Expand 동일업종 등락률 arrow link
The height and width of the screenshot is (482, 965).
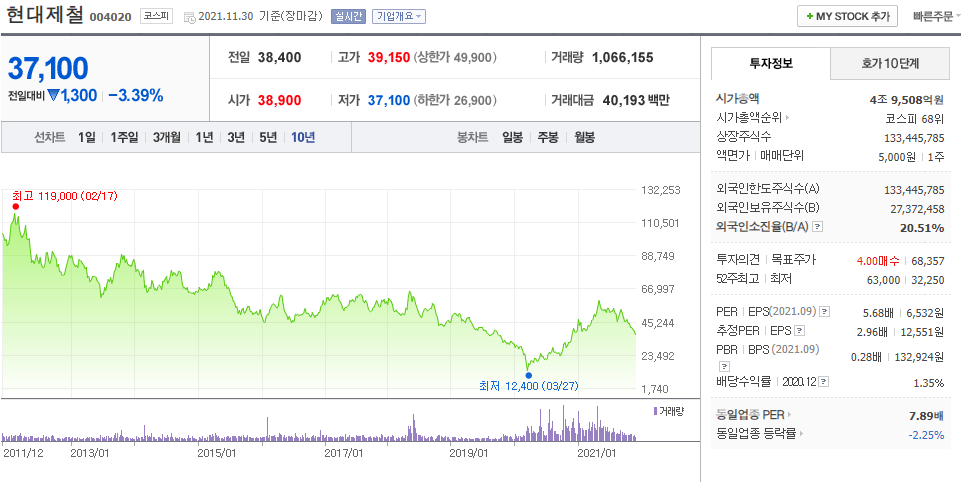coord(760,434)
